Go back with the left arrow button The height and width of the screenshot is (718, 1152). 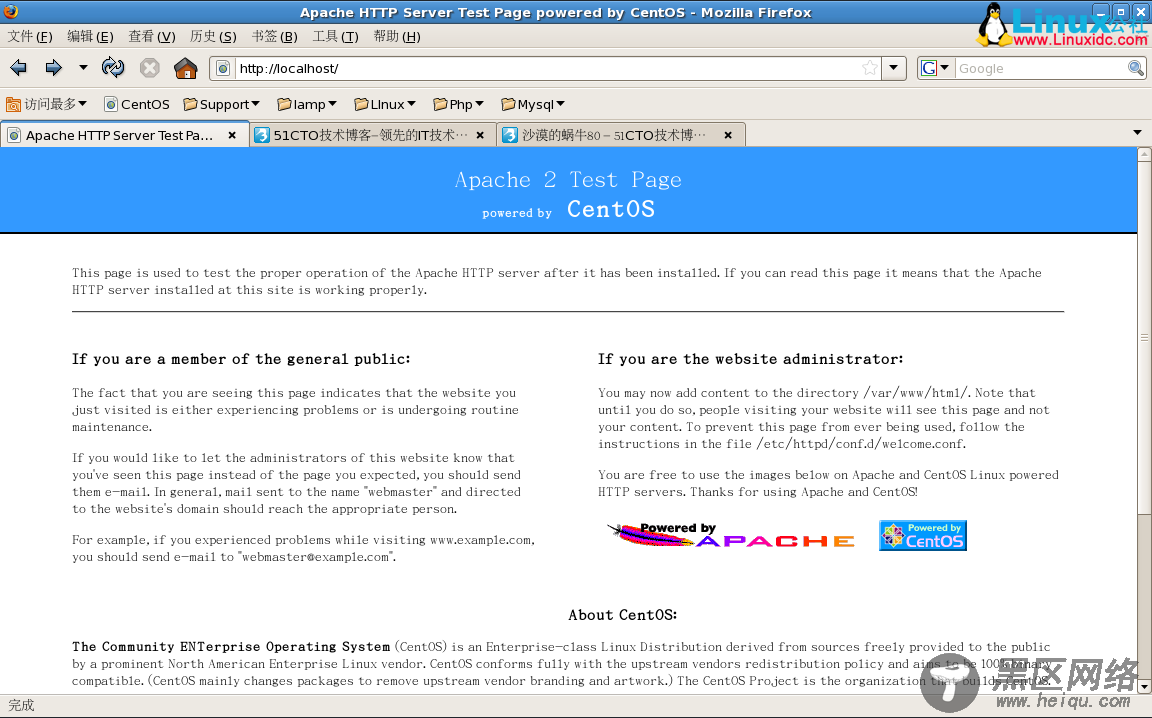(18, 68)
